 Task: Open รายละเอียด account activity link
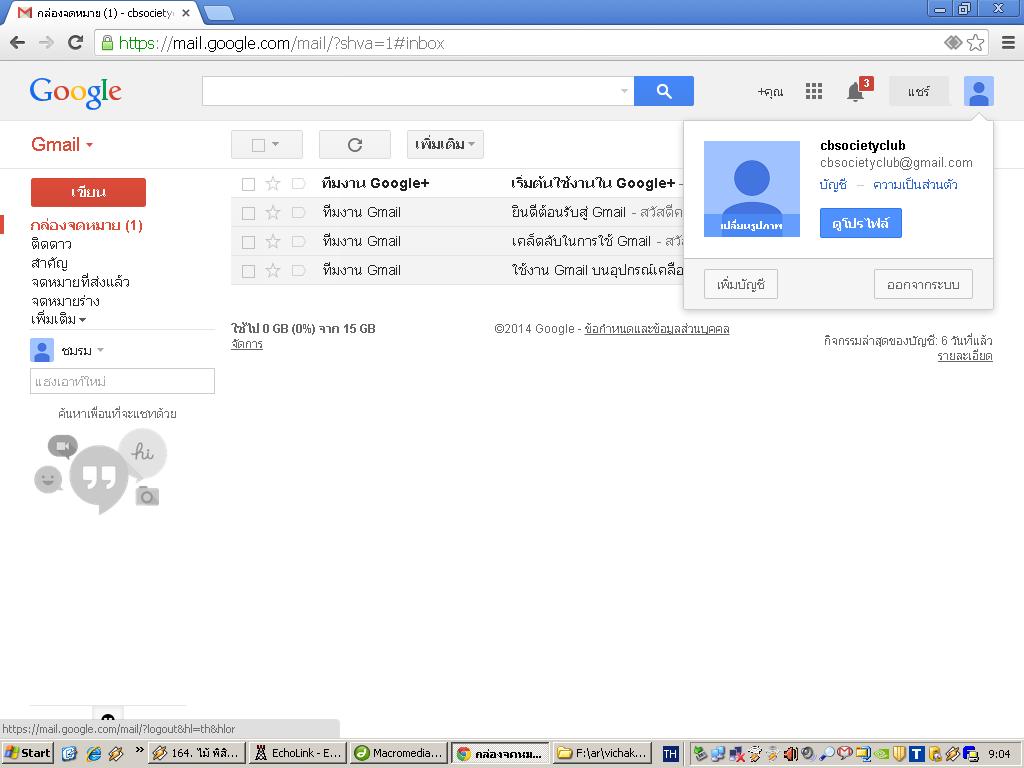point(965,357)
